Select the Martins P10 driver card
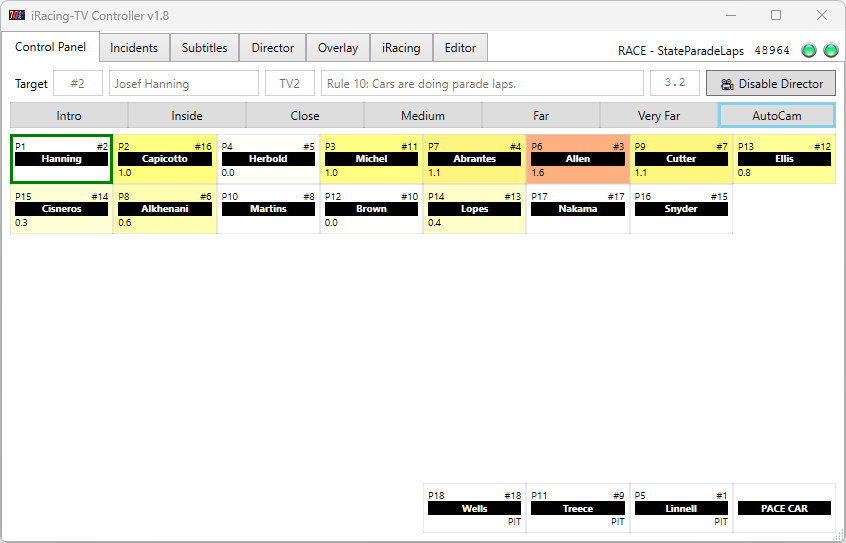Viewport: 846px width, 543px height. (x=268, y=209)
